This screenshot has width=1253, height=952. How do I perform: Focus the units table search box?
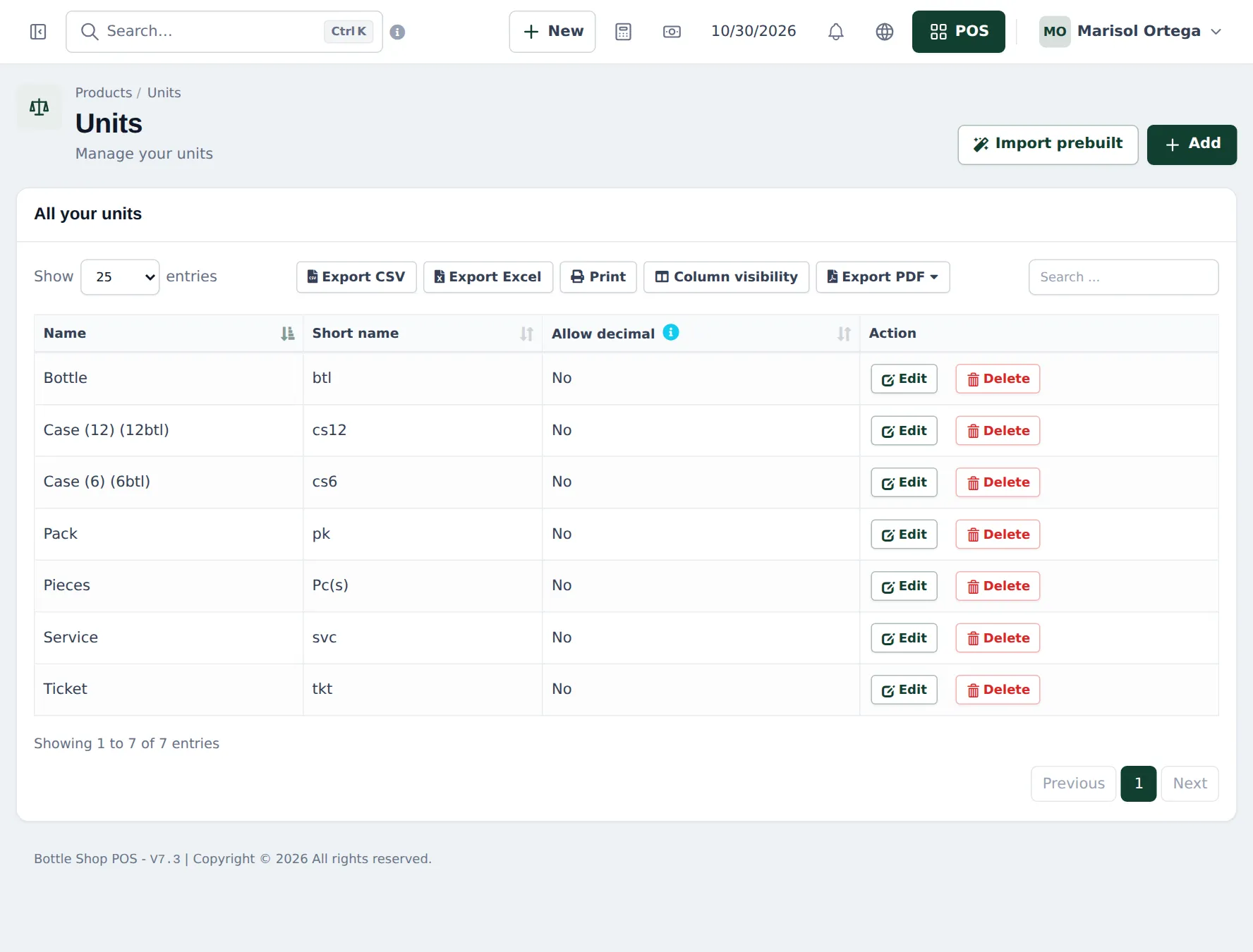[1123, 277]
